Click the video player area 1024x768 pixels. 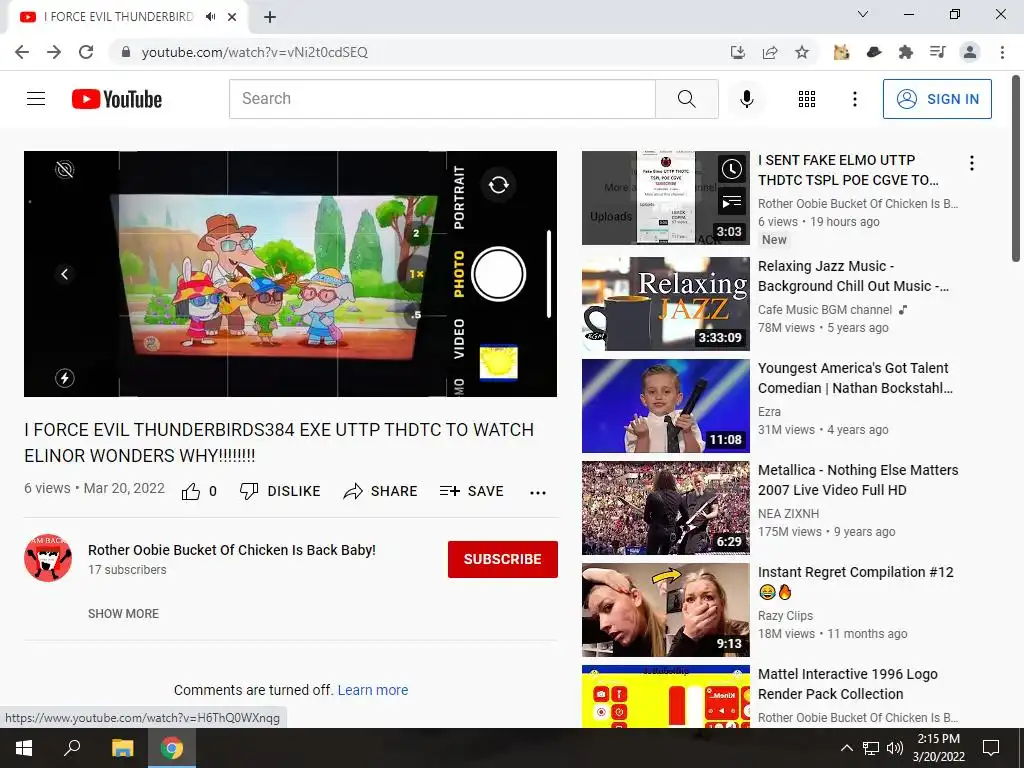[x=291, y=274]
